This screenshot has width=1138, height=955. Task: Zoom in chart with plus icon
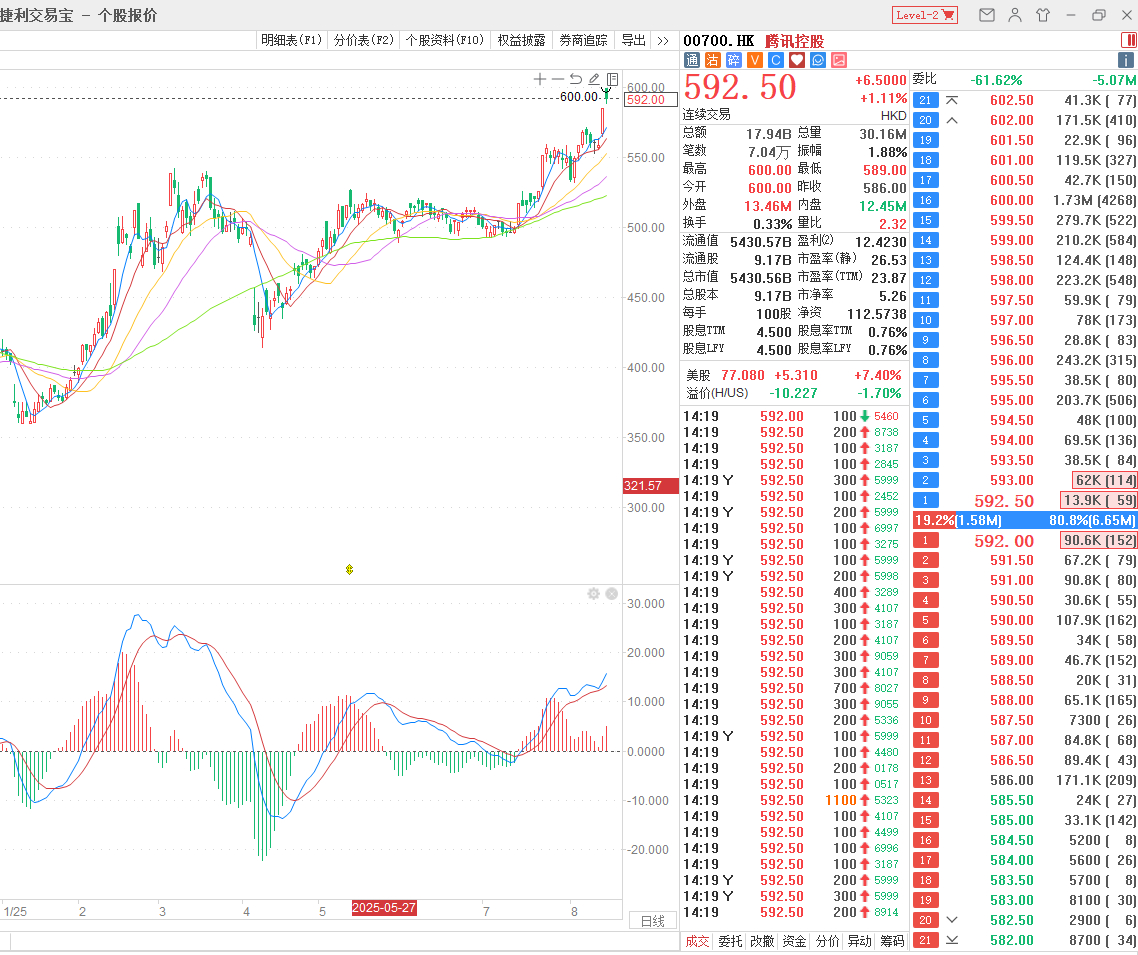[539, 79]
